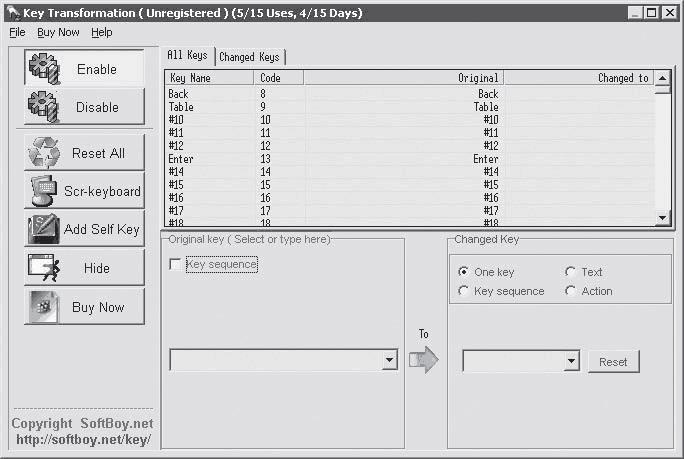The height and width of the screenshot is (459, 684).
Task: Select the Action radio option
Action: tap(570, 291)
